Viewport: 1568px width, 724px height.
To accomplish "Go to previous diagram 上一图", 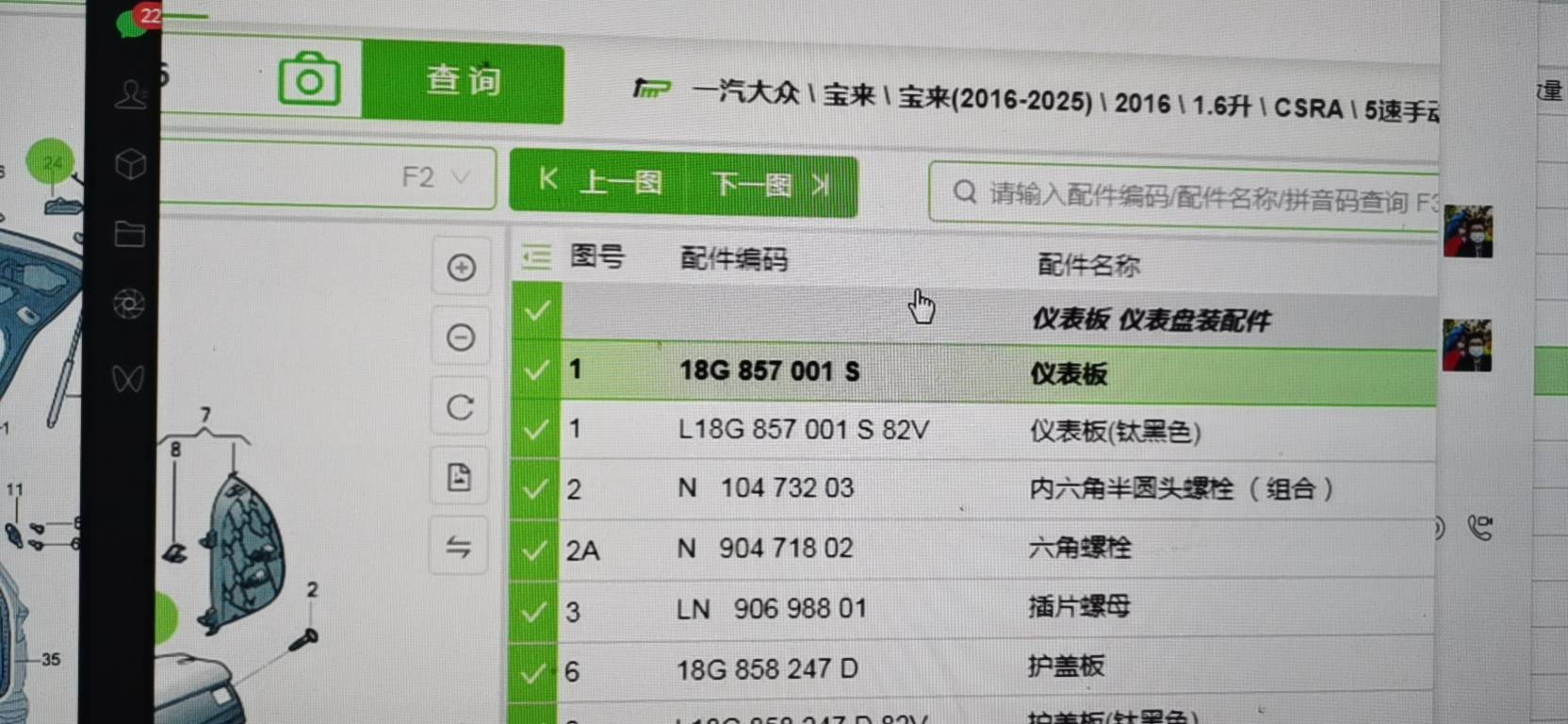I will pyautogui.click(x=600, y=181).
